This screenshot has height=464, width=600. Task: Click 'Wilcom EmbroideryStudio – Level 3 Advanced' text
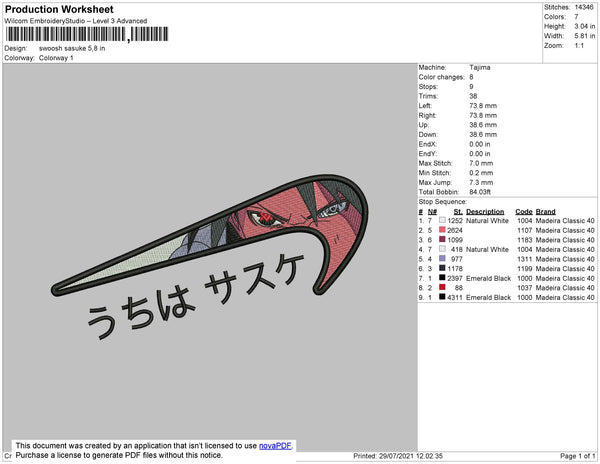[76, 21]
